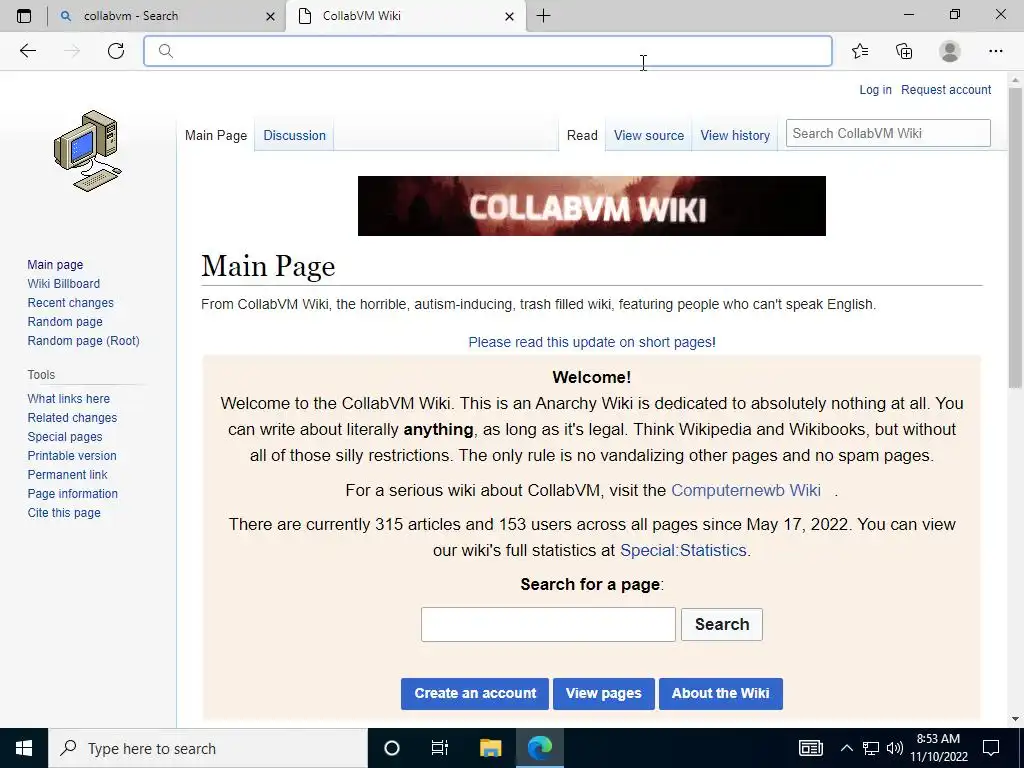1024x768 pixels.
Task: Click the Log in link
Action: click(875, 89)
